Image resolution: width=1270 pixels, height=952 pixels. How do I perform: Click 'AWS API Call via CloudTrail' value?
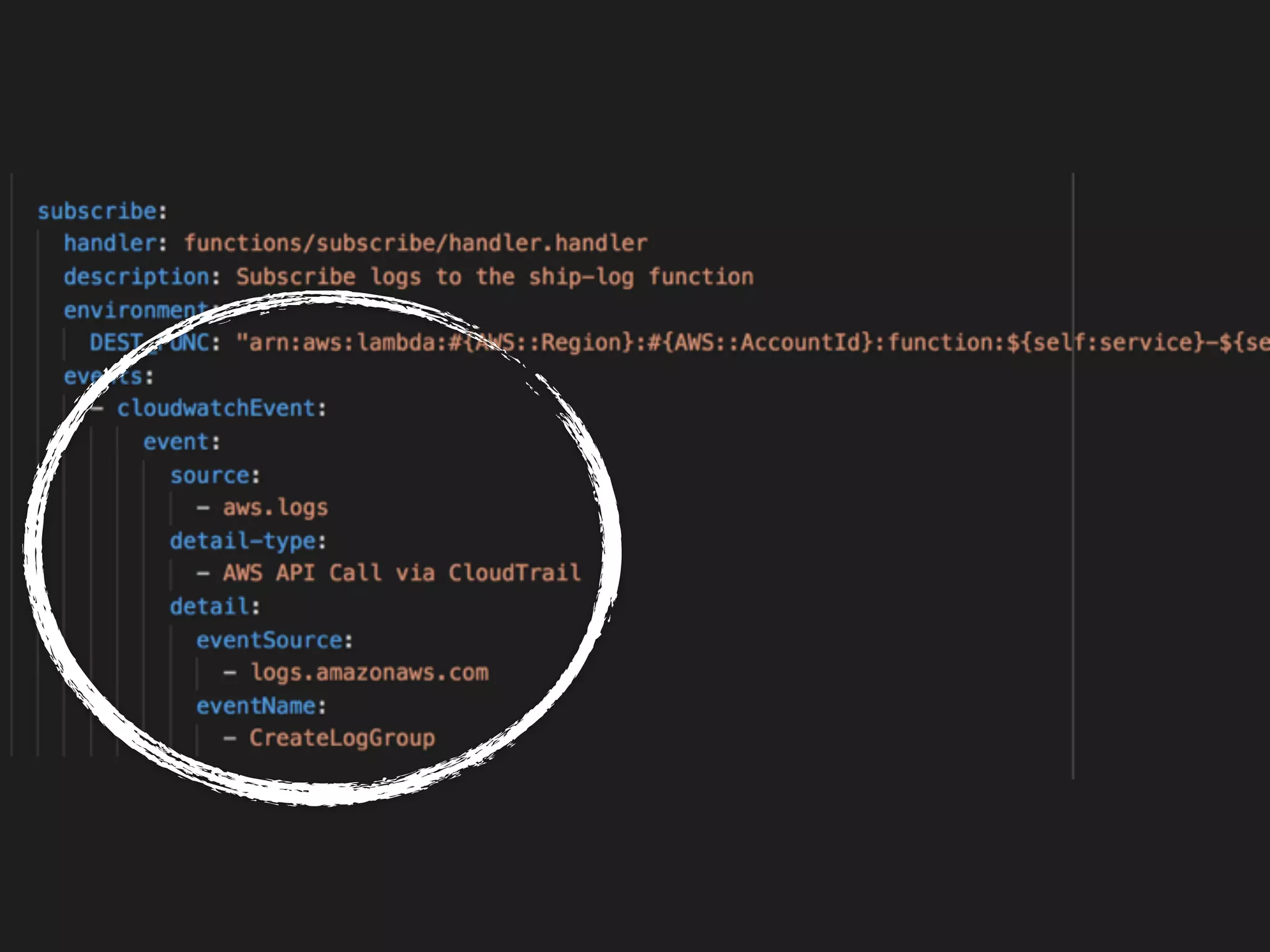(x=401, y=573)
